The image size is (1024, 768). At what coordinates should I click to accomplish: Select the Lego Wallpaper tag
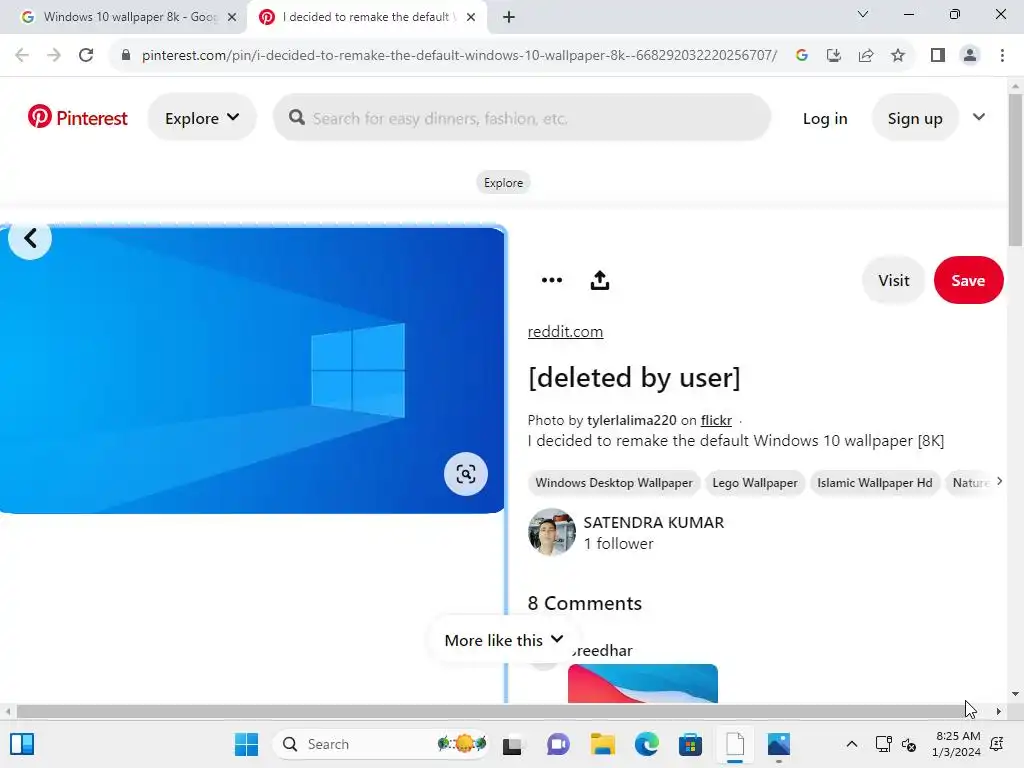[x=755, y=483]
